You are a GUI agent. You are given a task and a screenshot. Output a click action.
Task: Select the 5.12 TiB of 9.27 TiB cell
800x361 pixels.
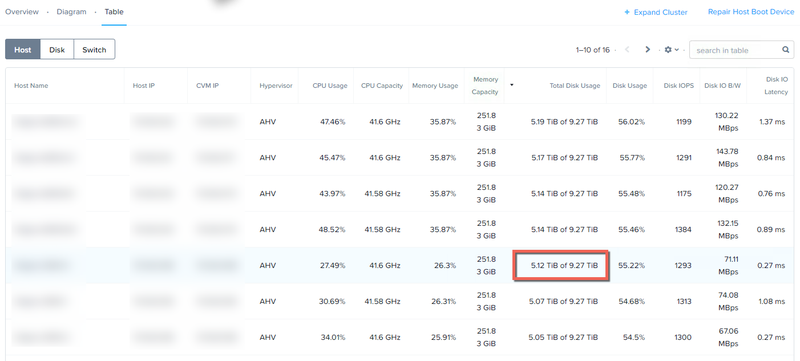[x=564, y=265]
